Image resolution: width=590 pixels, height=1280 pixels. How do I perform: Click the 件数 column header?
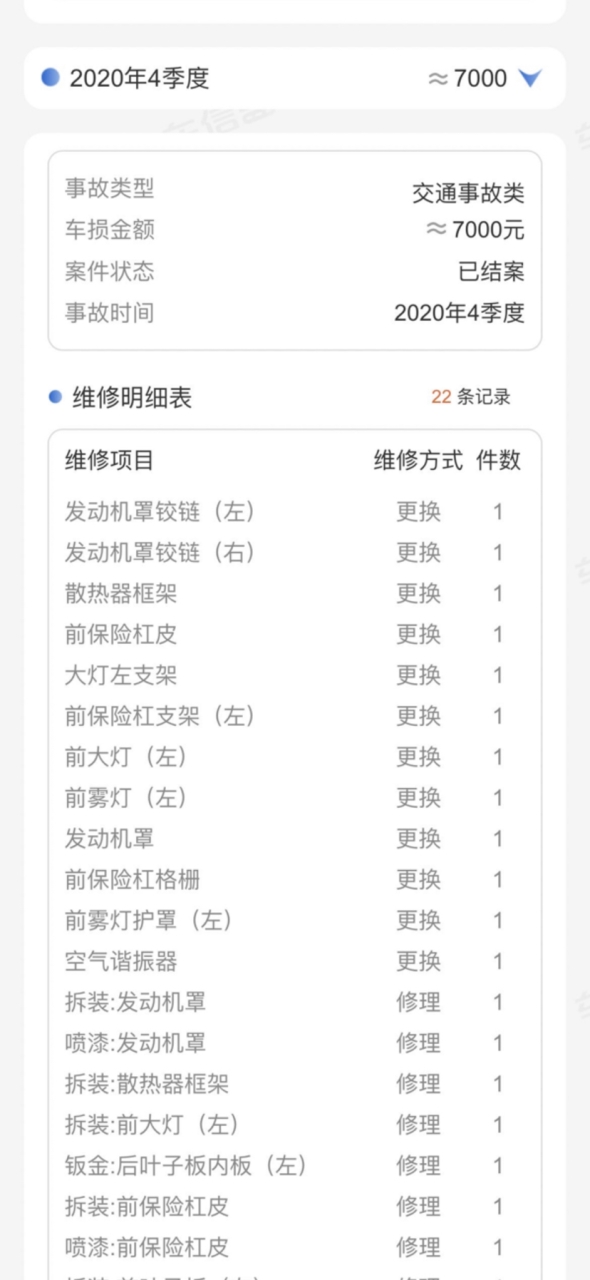(498, 461)
